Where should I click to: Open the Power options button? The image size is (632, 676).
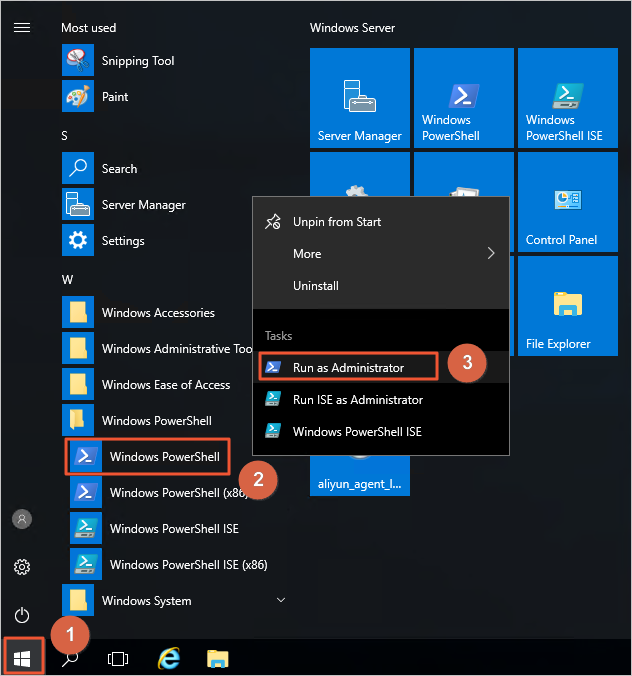22,615
